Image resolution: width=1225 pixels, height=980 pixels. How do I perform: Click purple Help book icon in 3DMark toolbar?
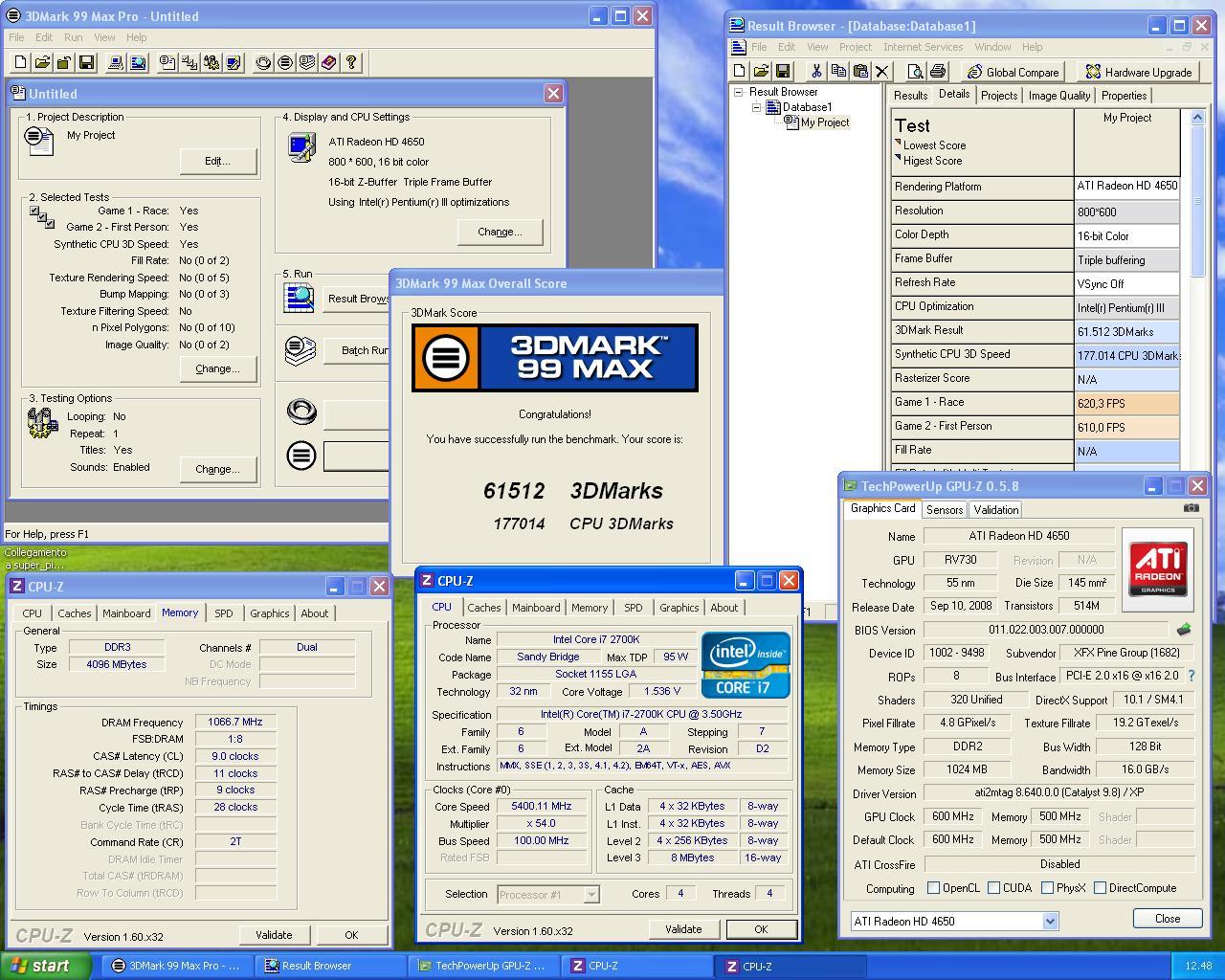coord(329,62)
